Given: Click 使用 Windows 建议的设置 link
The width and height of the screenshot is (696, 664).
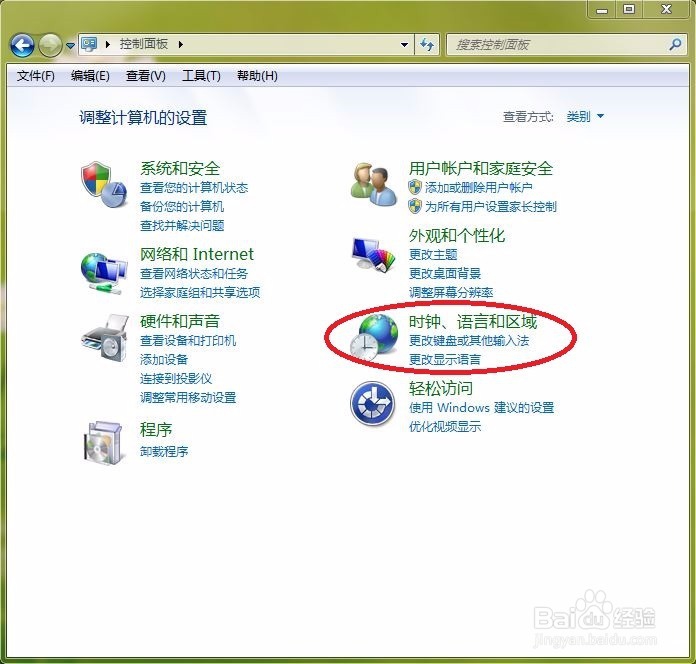Looking at the screenshot, I should tap(481, 407).
